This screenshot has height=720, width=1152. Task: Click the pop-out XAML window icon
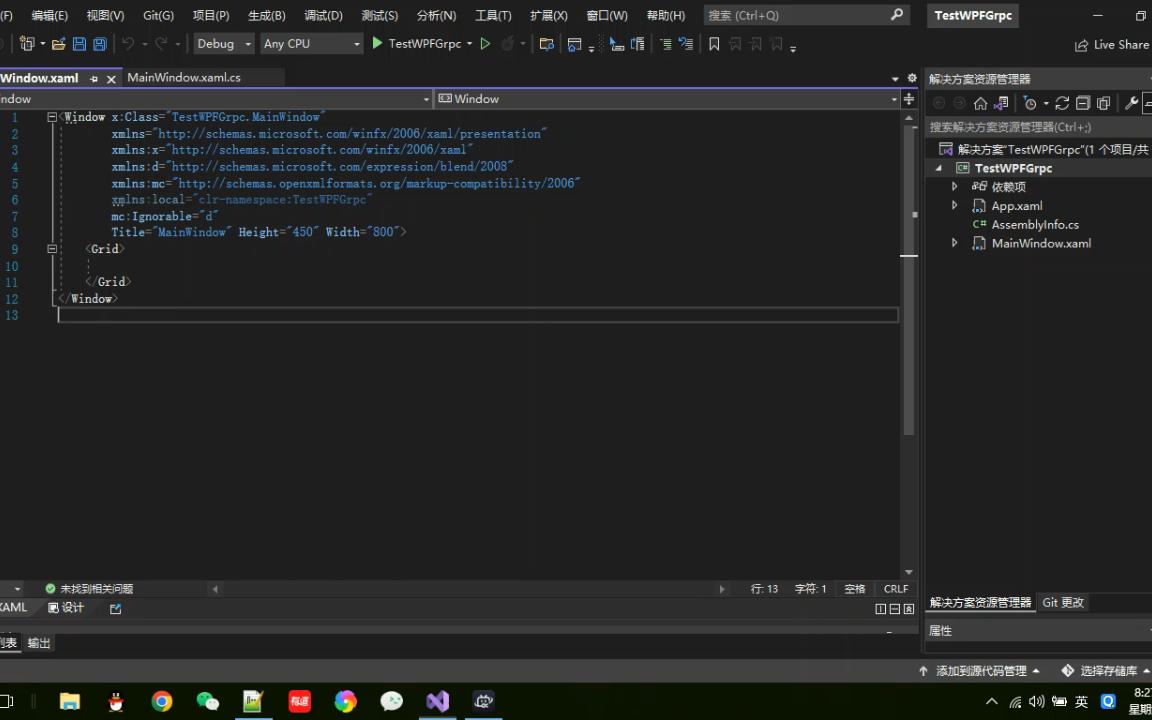(x=115, y=609)
